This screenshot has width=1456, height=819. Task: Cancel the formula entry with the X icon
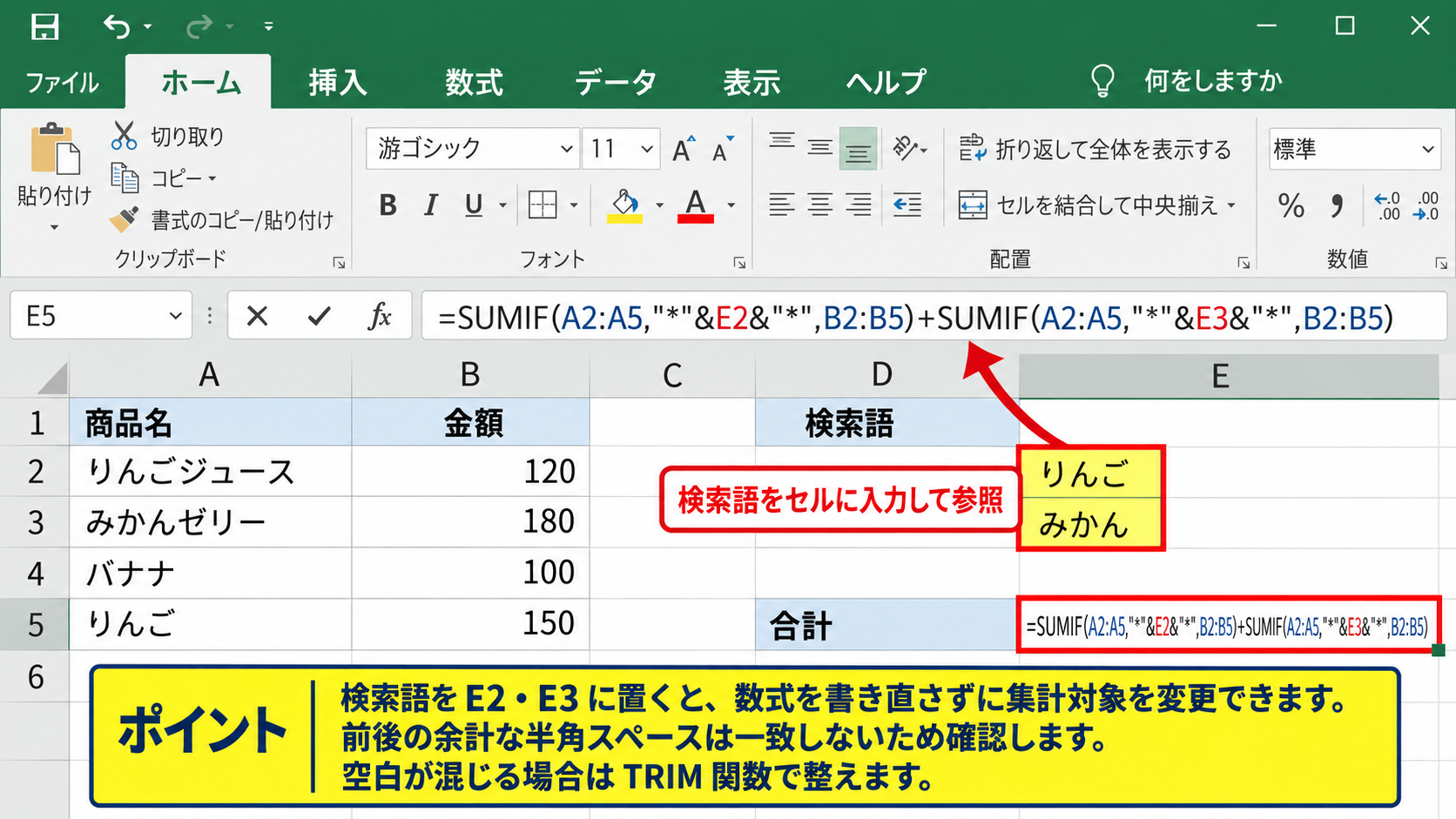point(257,315)
